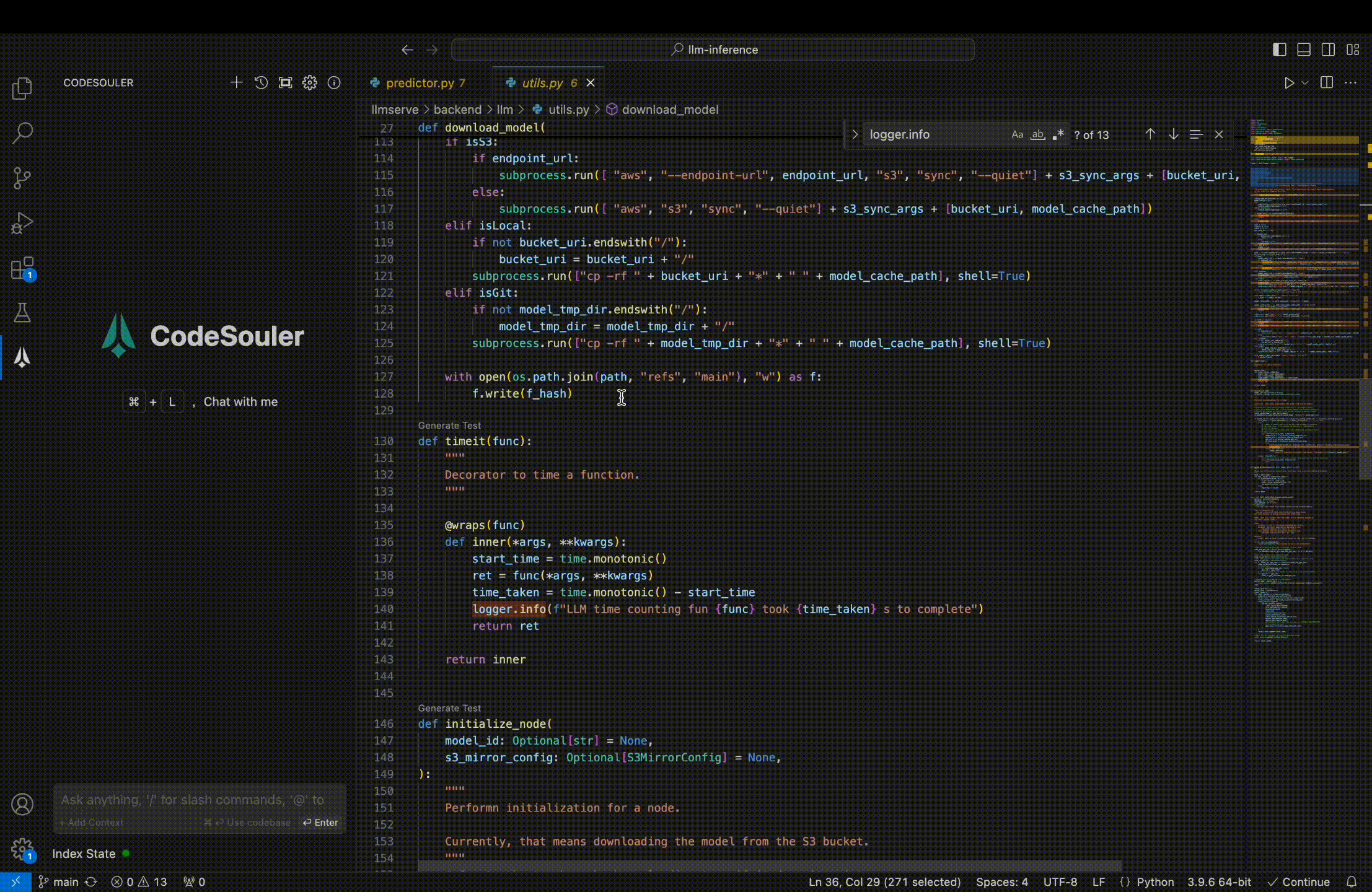Open the editor More Actions ellipsis menu
This screenshot has height=892, width=1372.
coord(1351,82)
